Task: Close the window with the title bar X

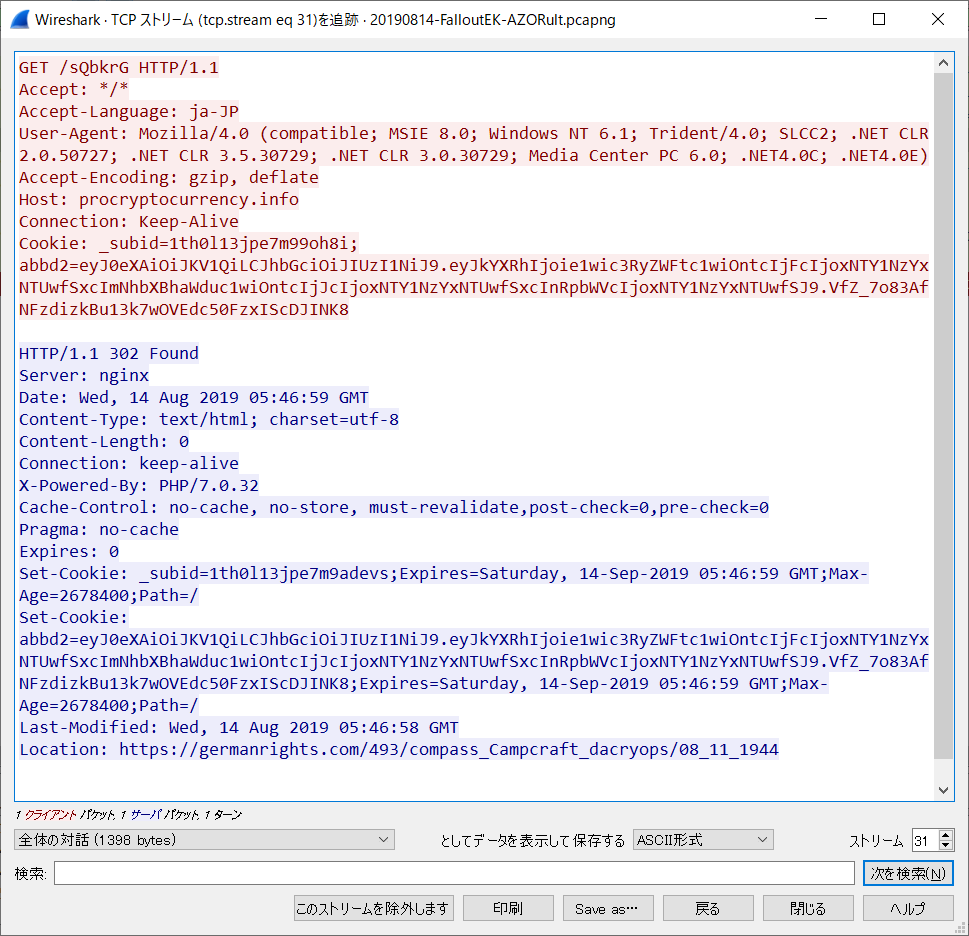Action: pyautogui.click(x=937, y=19)
